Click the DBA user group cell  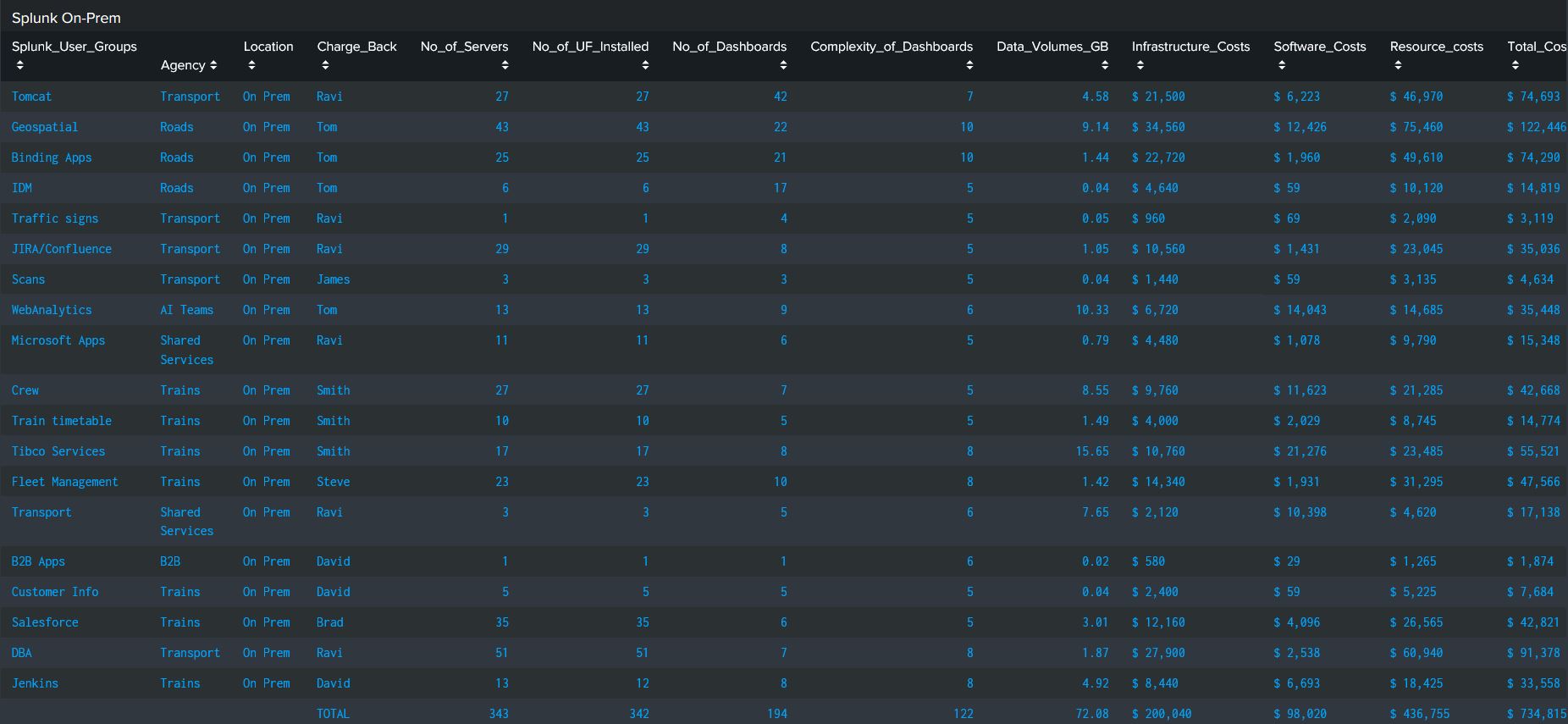pyautogui.click(x=22, y=653)
